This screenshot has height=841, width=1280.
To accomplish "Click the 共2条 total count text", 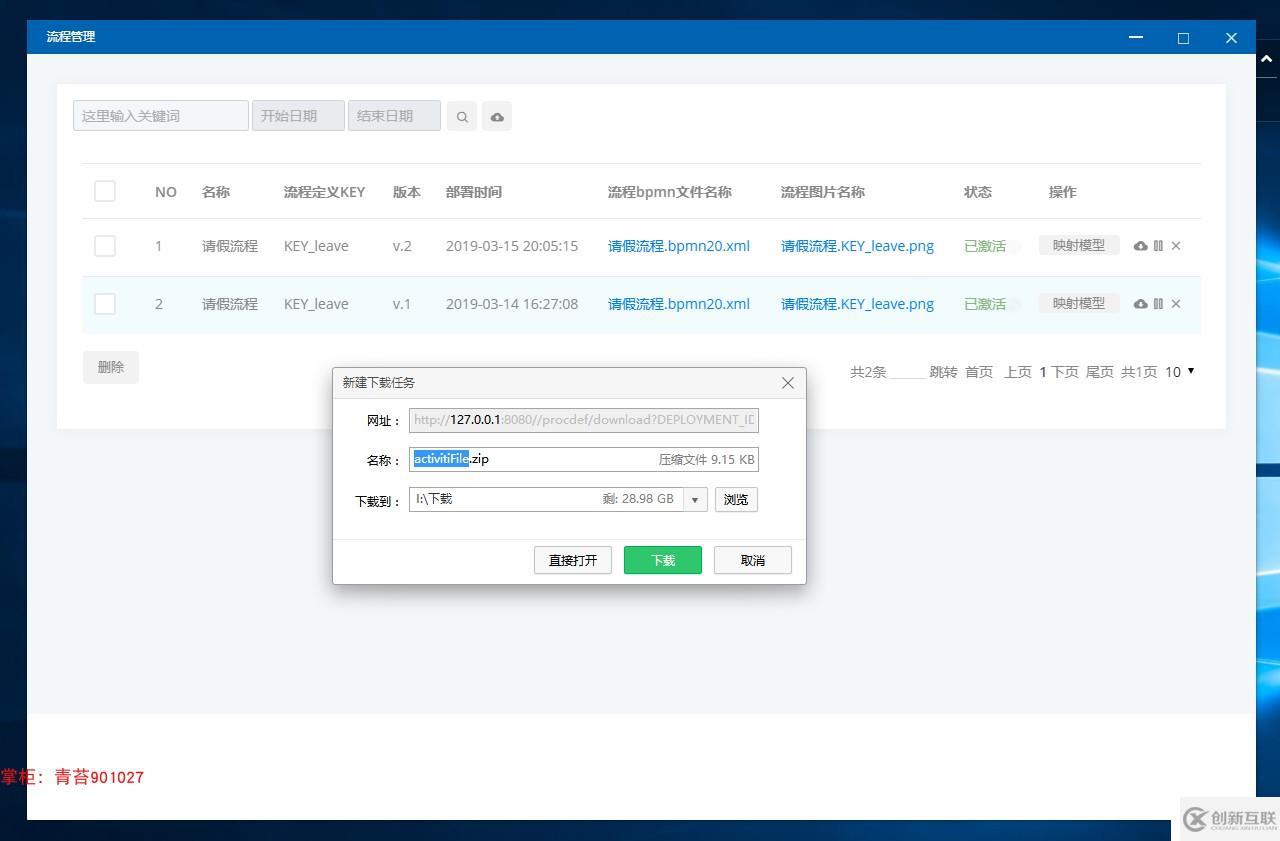I will 868,372.
